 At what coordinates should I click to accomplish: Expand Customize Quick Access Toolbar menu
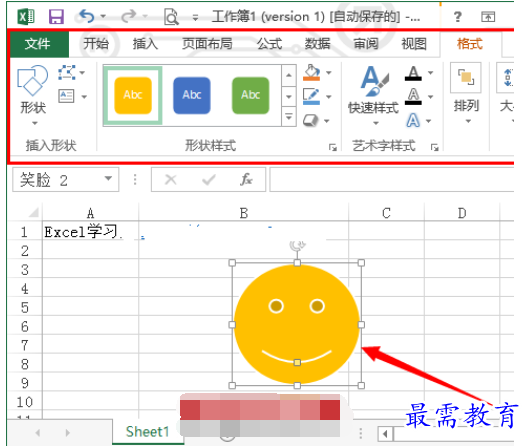[195, 17]
